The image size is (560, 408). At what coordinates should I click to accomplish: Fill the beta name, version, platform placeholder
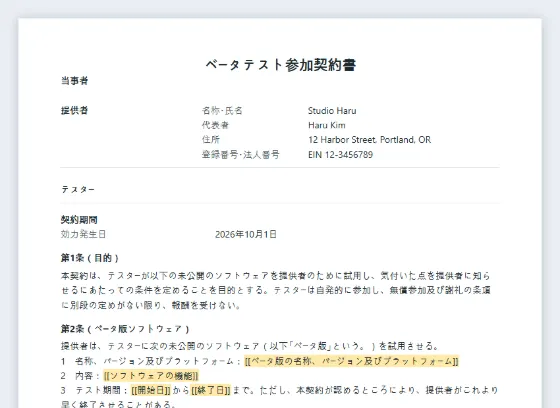tap(351, 361)
